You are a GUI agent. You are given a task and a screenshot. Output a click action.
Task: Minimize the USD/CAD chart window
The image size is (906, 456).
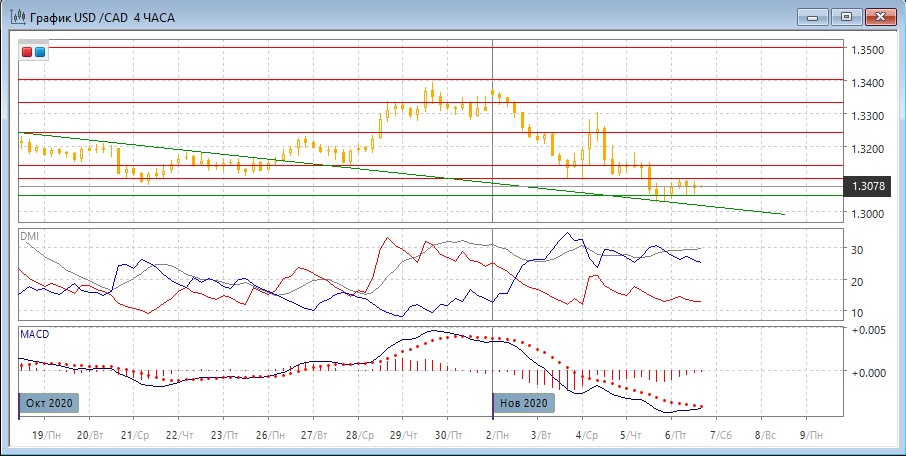click(x=814, y=16)
